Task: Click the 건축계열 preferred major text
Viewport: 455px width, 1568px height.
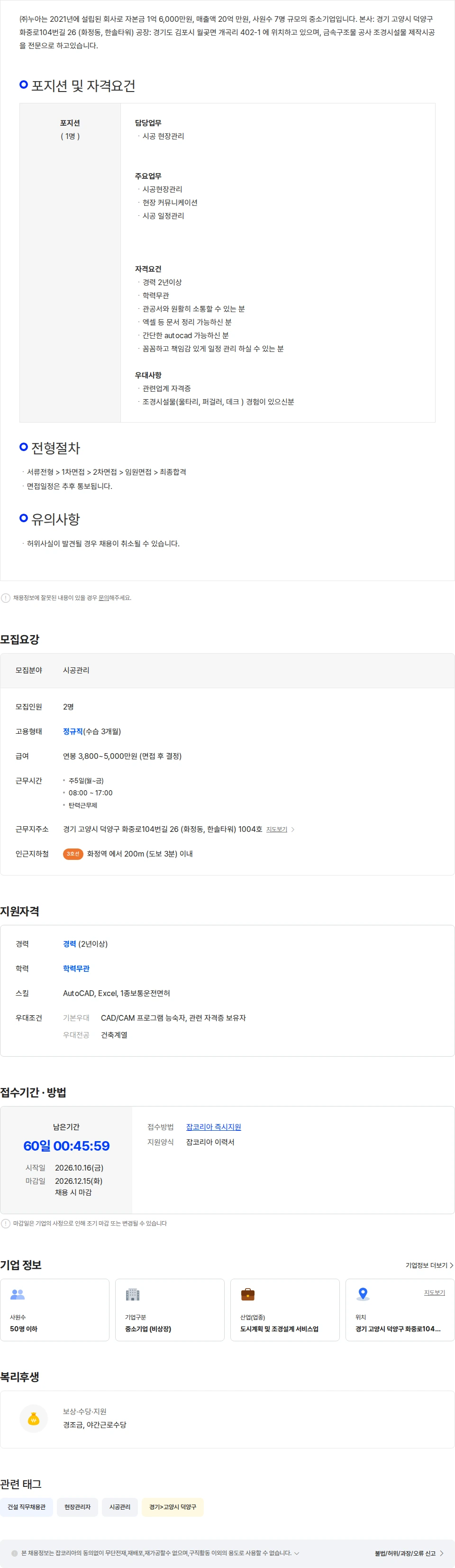Action: click(114, 1035)
